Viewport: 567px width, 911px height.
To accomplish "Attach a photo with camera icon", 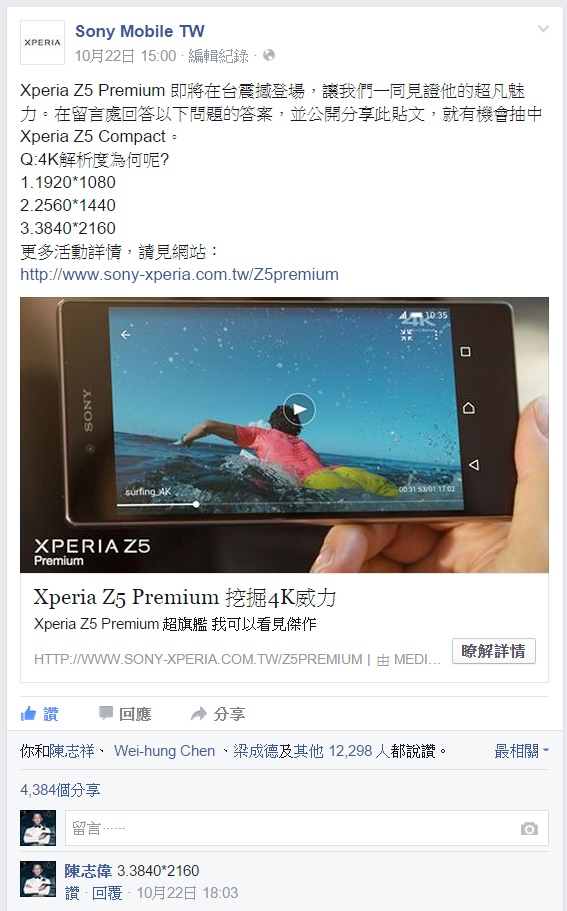I will tap(529, 828).
